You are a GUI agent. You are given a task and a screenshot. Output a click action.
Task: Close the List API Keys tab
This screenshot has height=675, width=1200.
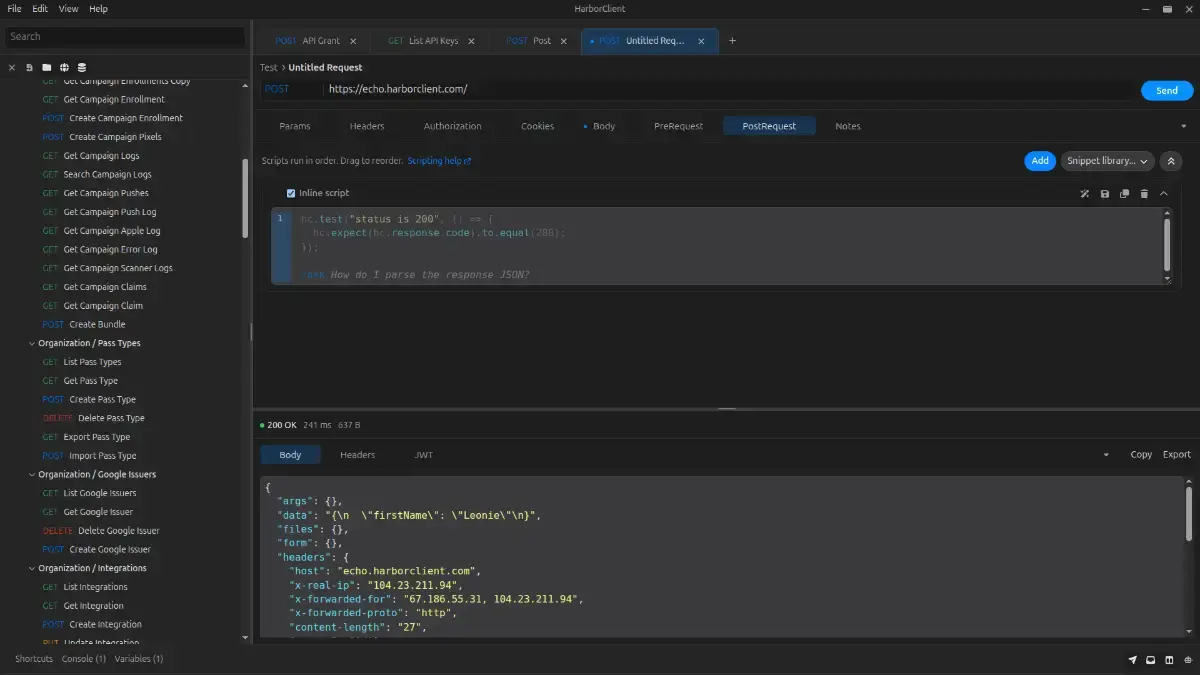coord(471,41)
